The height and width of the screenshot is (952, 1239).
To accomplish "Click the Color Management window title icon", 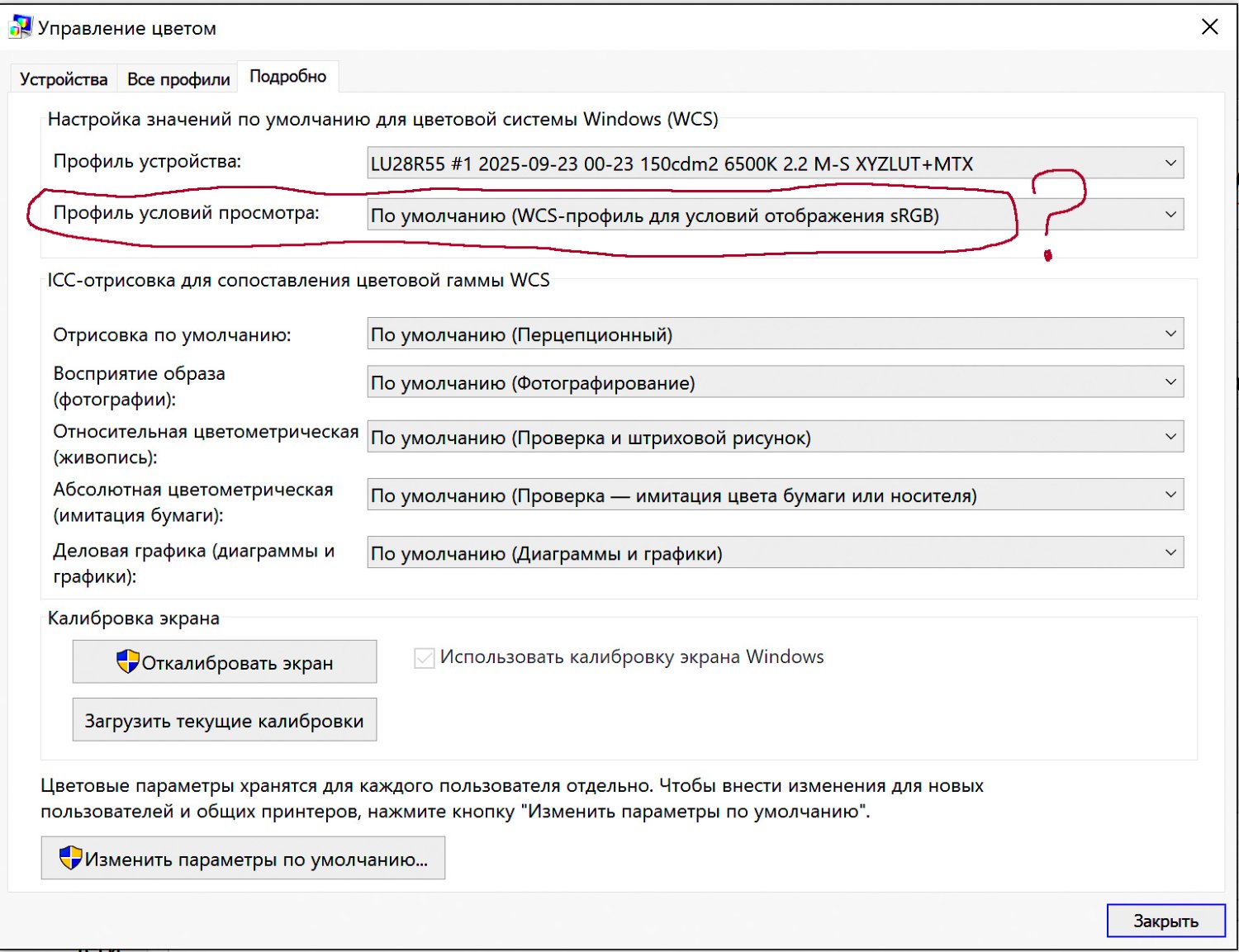I will [x=20, y=26].
